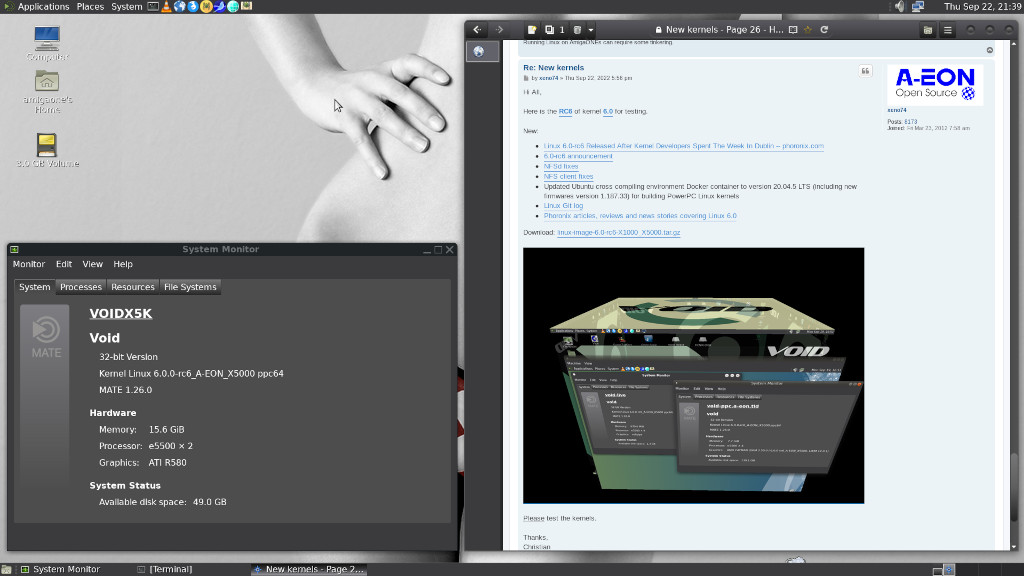1024x576 pixels.
Task: Open the Linux 6.0-rc6 Released phoronix link
Action: (x=683, y=146)
